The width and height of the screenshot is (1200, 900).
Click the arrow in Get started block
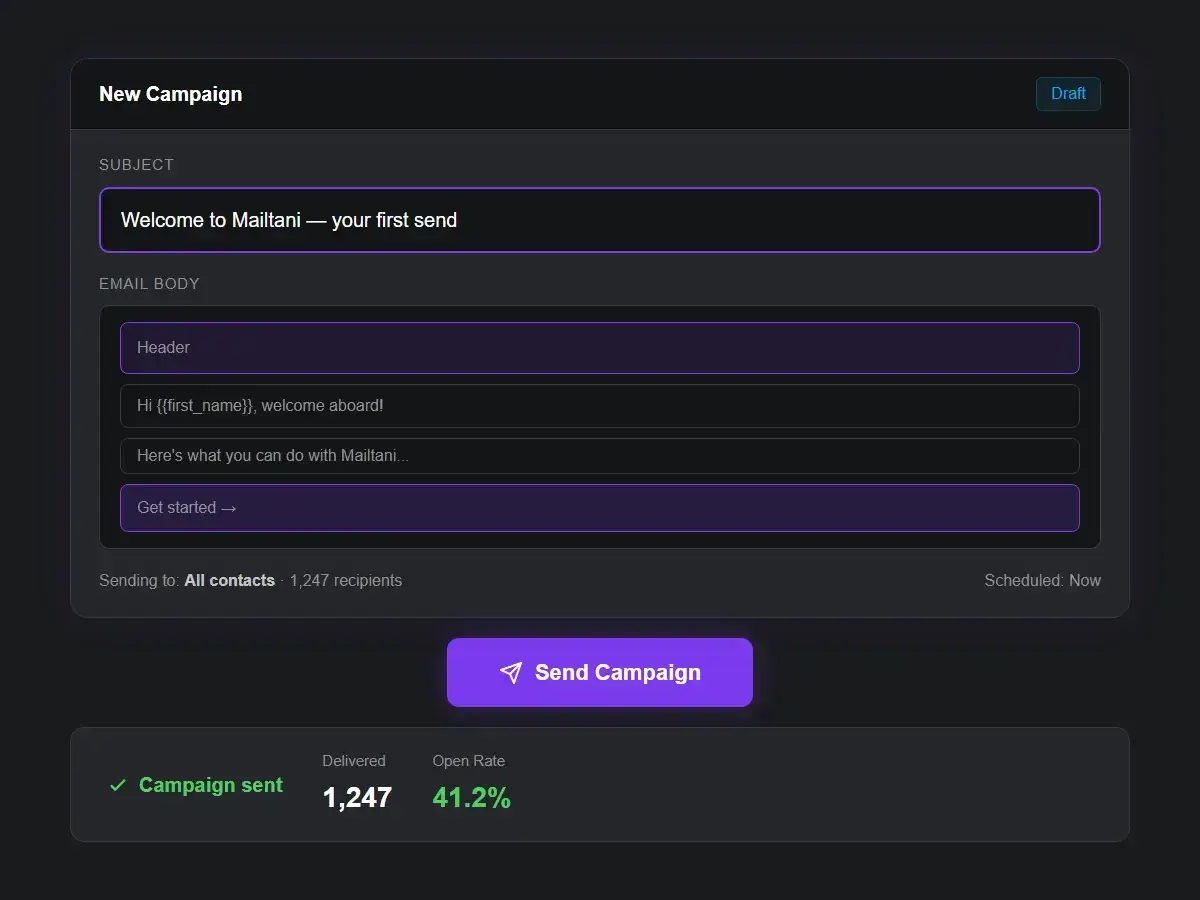229,508
